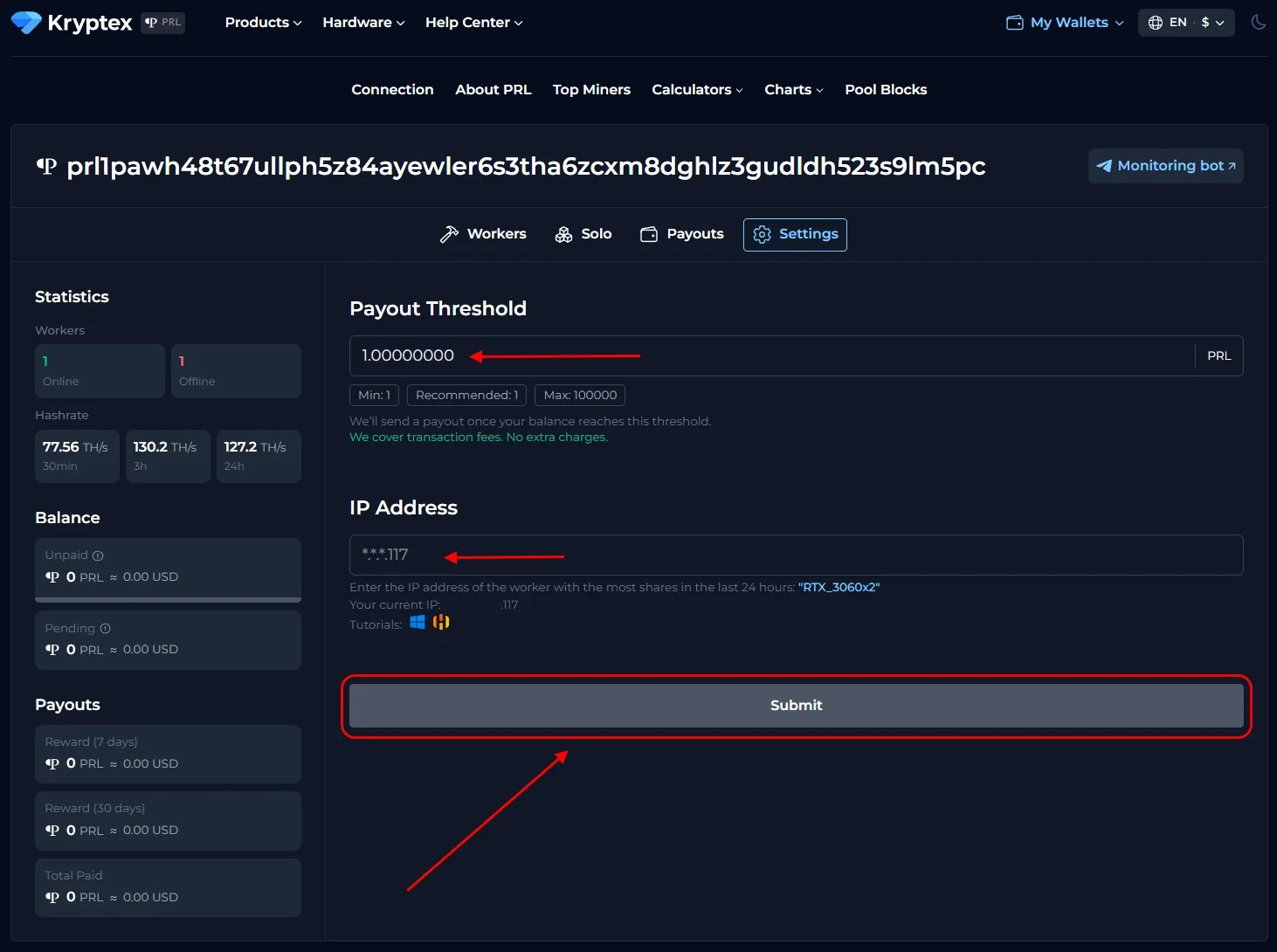Click the pickaxe Workers icon
The height and width of the screenshot is (952, 1277).
449,234
